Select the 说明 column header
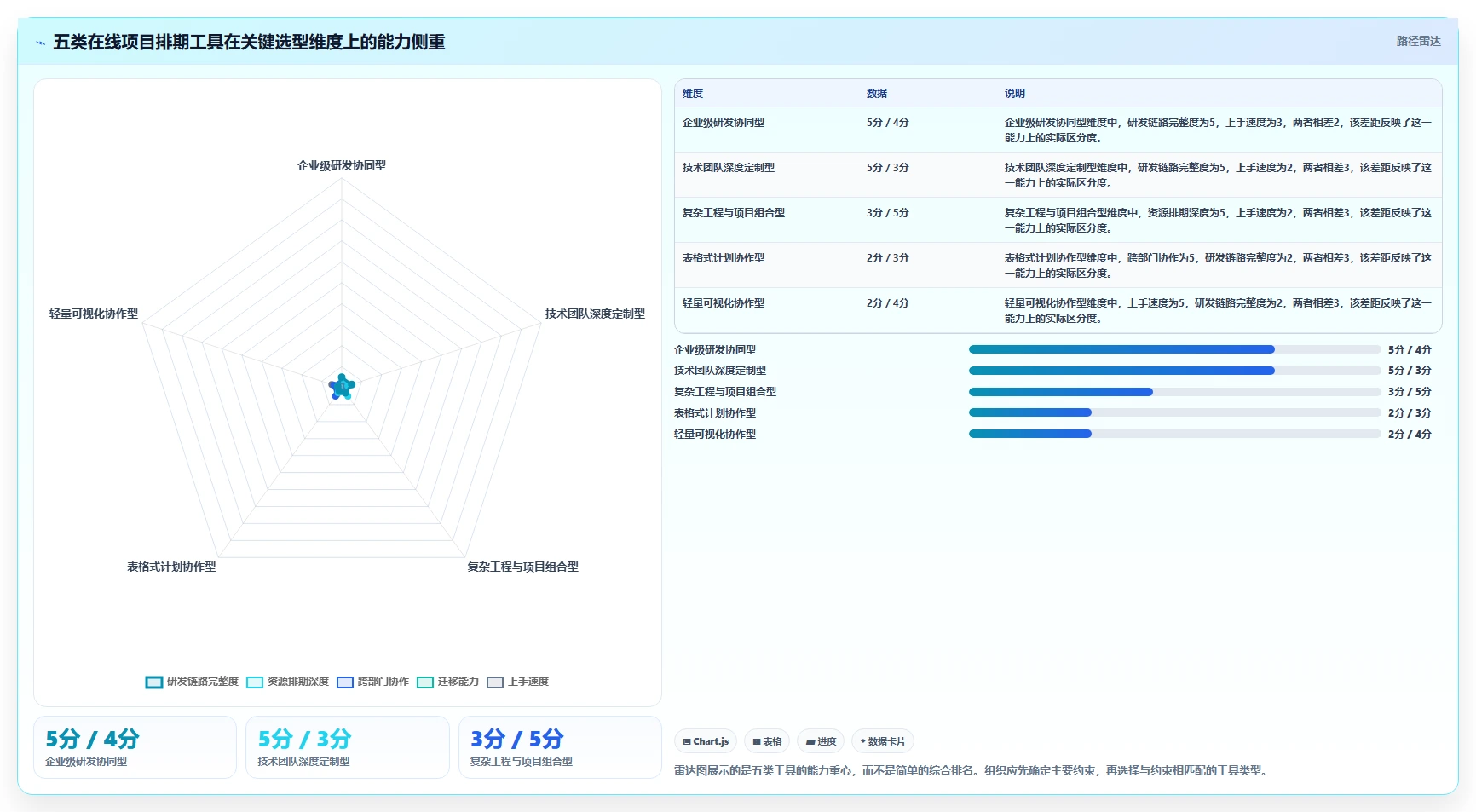This screenshot has width=1476, height=812. [1015, 94]
